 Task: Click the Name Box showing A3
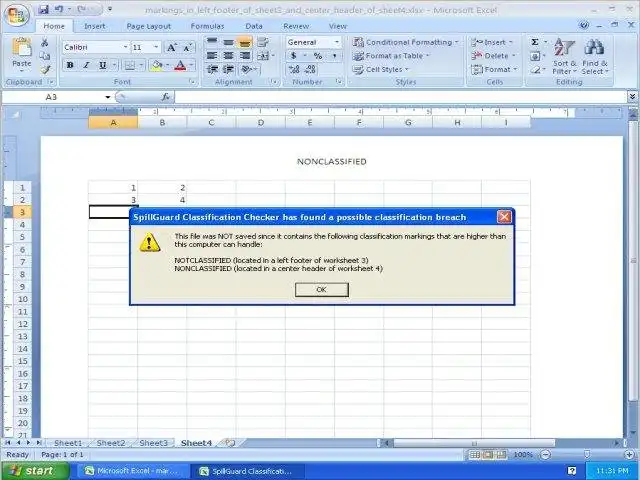(x=55, y=97)
